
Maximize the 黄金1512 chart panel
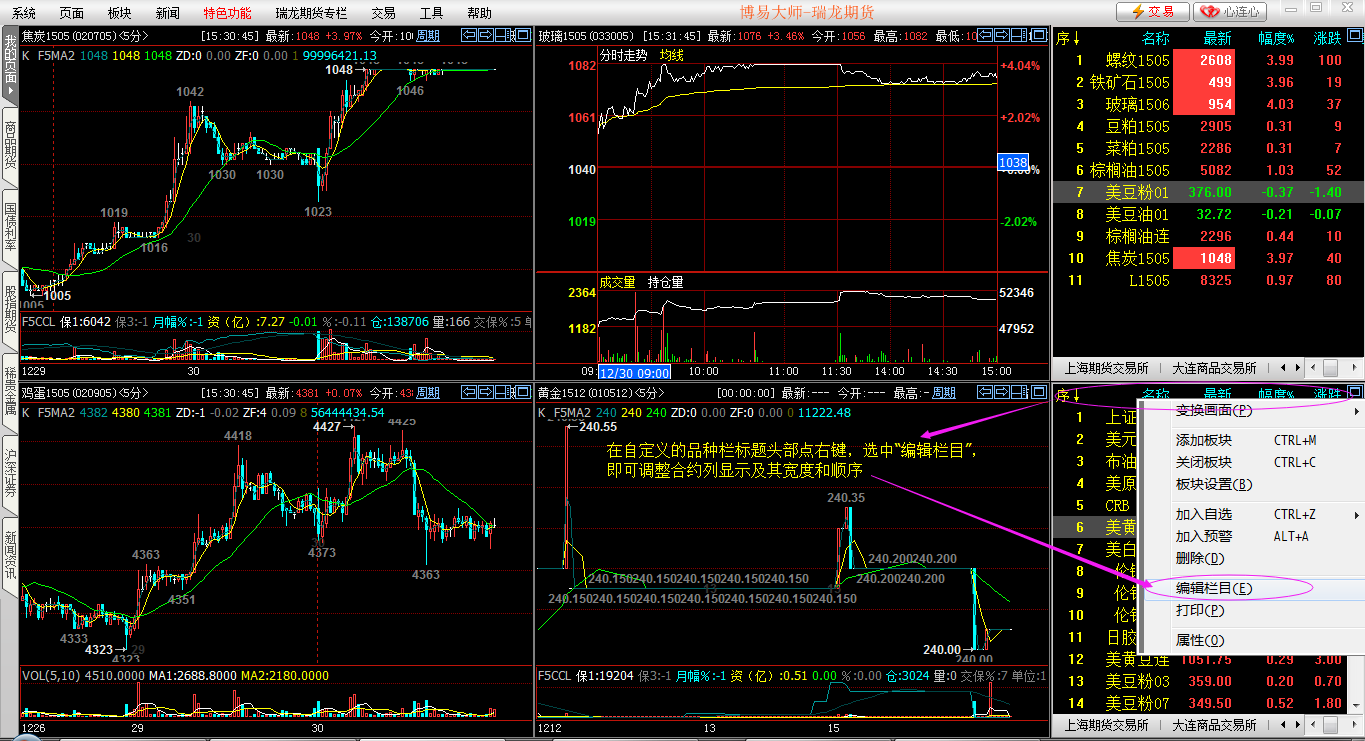(x=1039, y=393)
